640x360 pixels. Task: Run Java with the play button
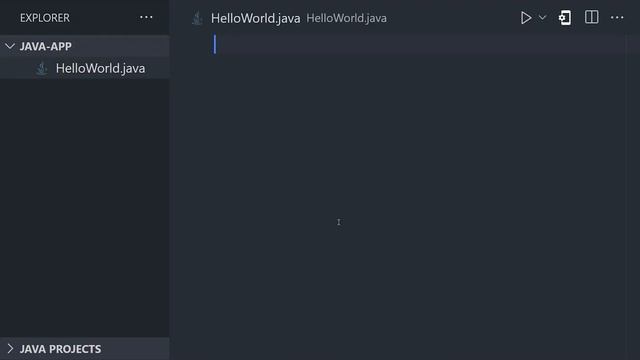tap(526, 18)
